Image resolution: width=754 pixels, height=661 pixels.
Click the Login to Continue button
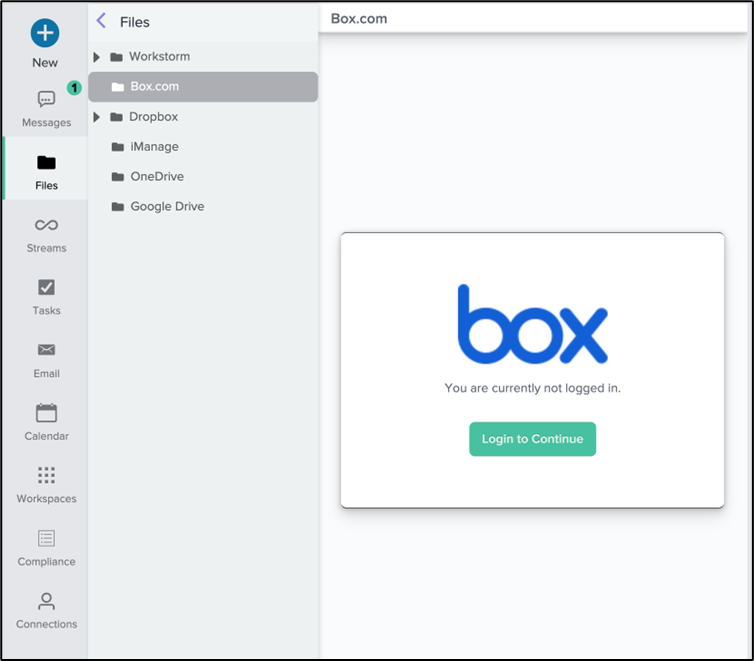[532, 439]
